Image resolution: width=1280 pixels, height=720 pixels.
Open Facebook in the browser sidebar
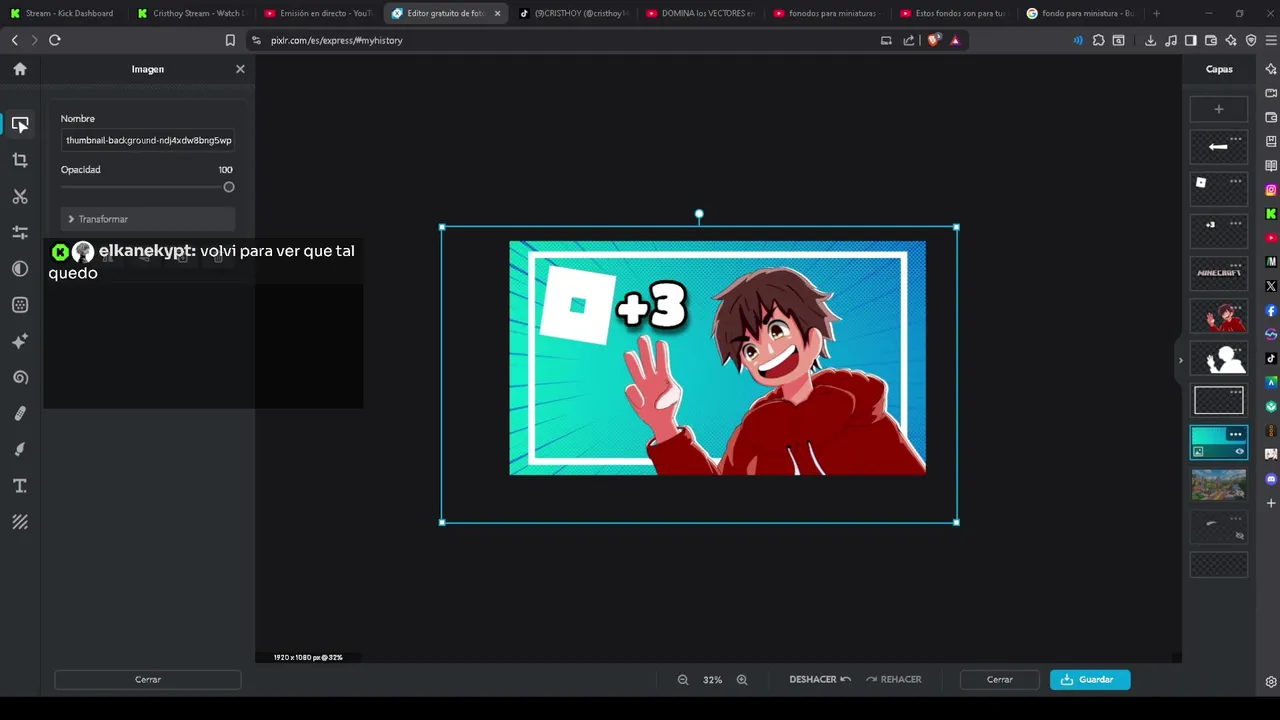1271,310
